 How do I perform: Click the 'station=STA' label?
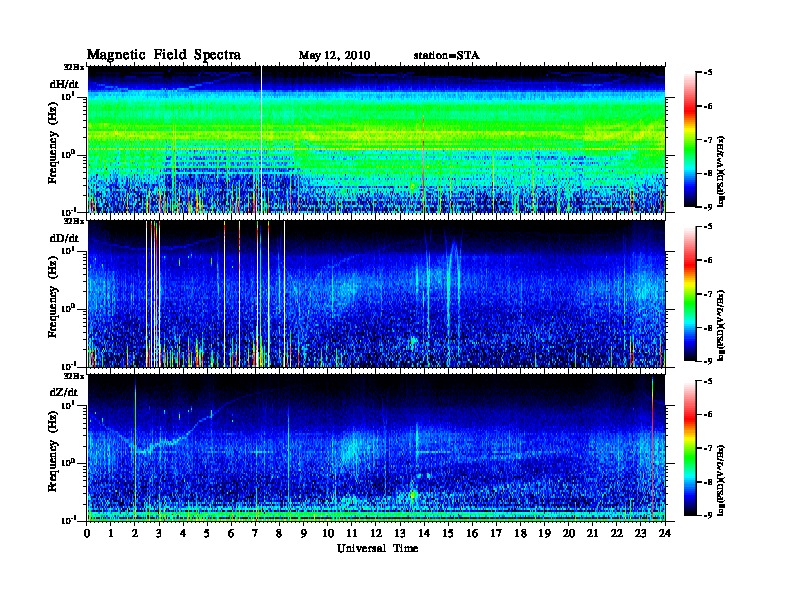point(447,56)
